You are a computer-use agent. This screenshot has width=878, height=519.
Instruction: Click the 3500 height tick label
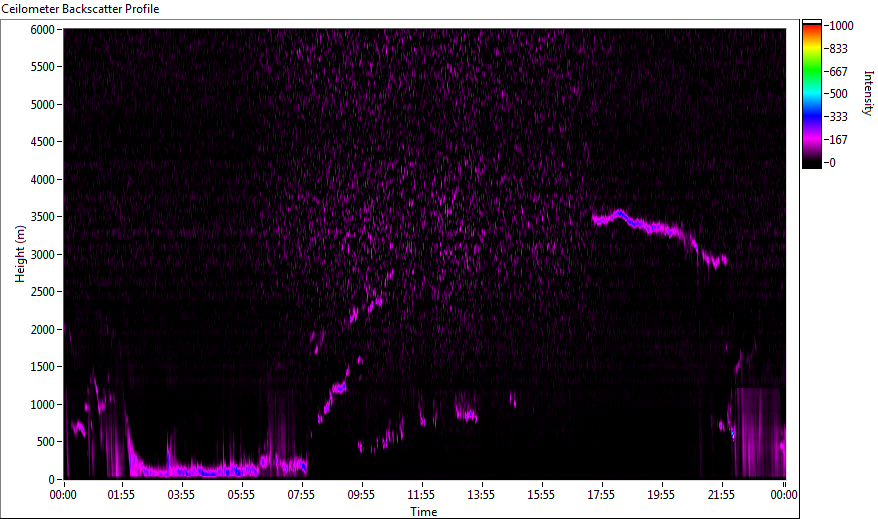click(x=42, y=217)
